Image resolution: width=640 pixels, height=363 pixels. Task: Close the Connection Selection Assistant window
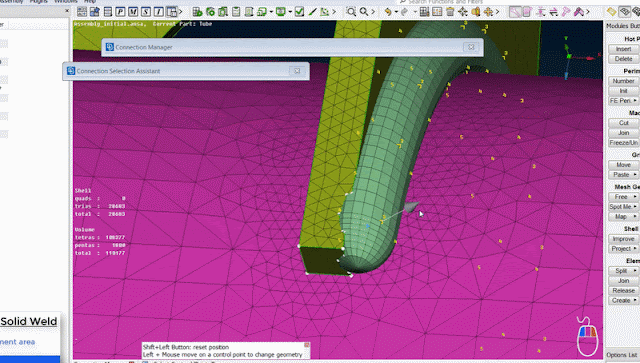(297, 71)
